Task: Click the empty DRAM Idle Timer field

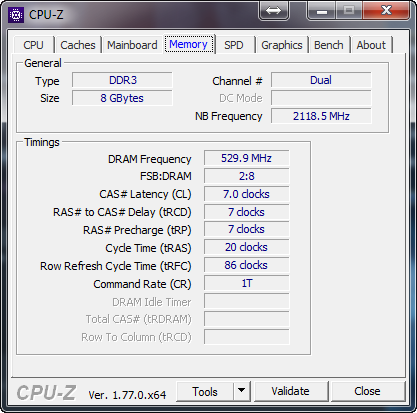Action: [247, 301]
